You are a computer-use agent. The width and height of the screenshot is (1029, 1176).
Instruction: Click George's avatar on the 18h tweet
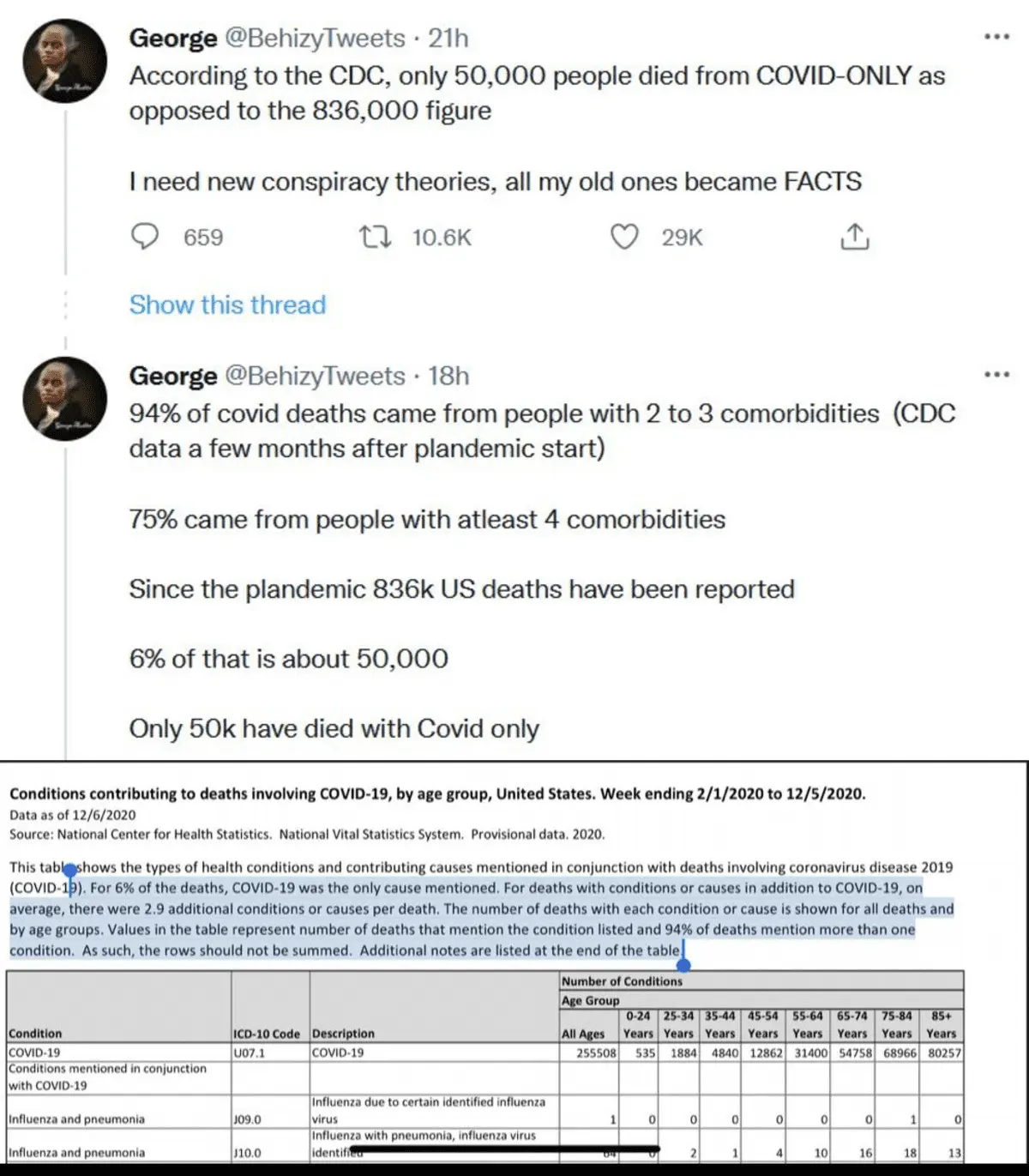(x=64, y=400)
